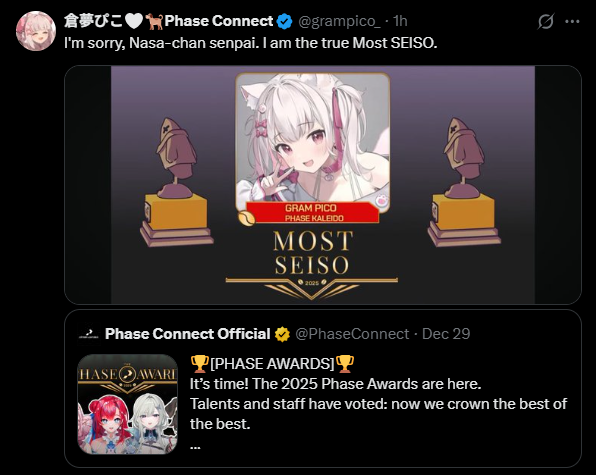Click the blue verified badge
Viewport: 596px width, 475px height.
pos(284,21)
